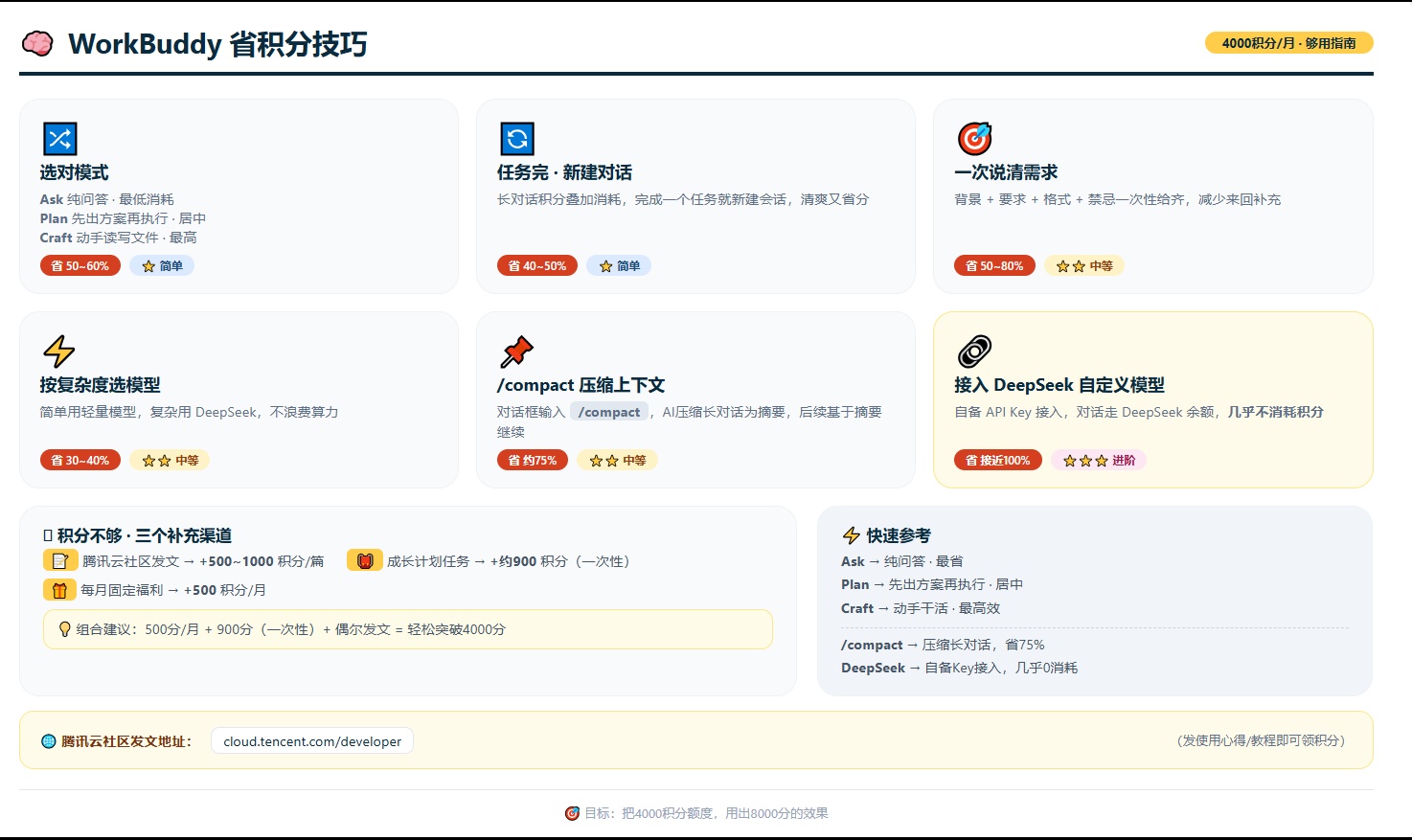The width and height of the screenshot is (1412, 840).
Task: Click the Plan 先出方案再执行 · 居中 line in card
Action: coord(123,218)
